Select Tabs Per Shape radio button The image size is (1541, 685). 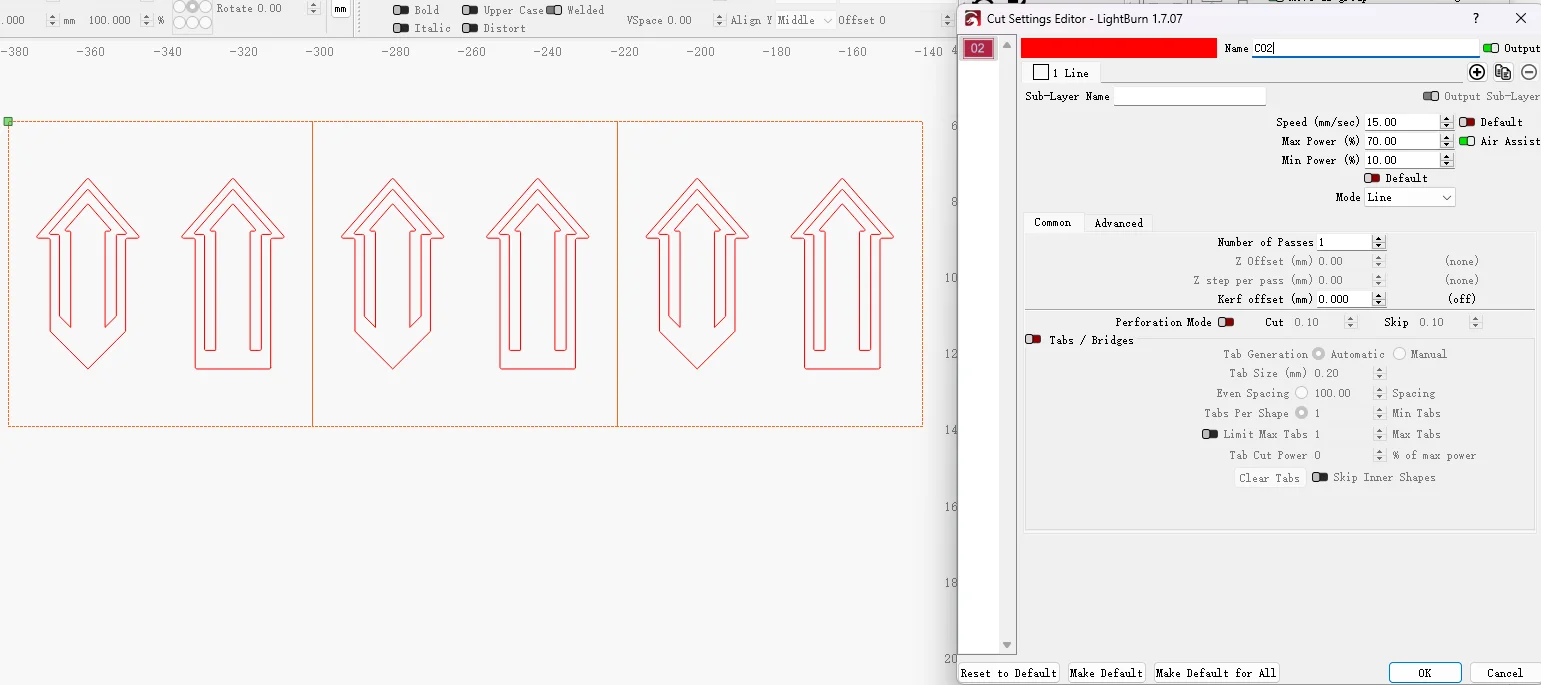[x=1302, y=413]
